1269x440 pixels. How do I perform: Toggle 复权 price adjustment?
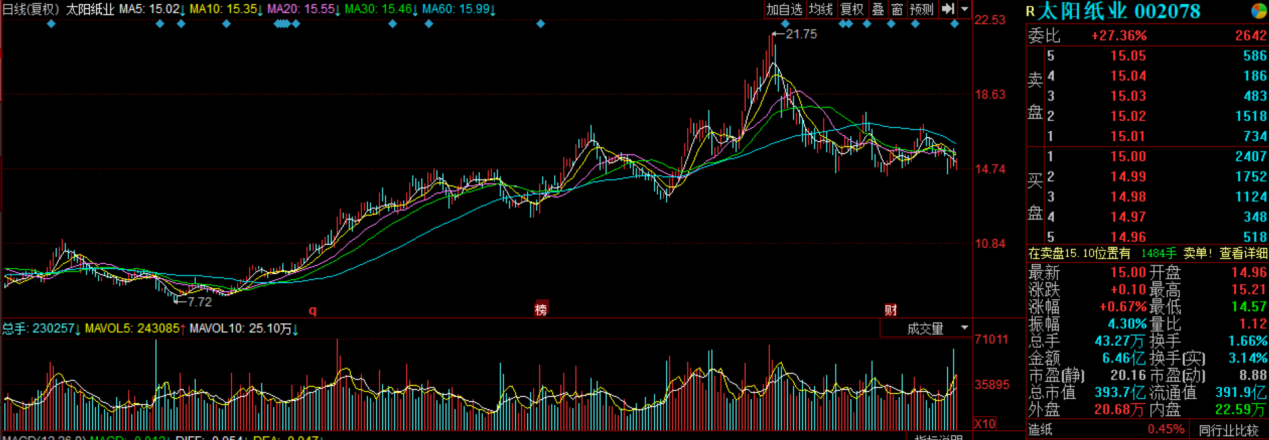point(852,9)
